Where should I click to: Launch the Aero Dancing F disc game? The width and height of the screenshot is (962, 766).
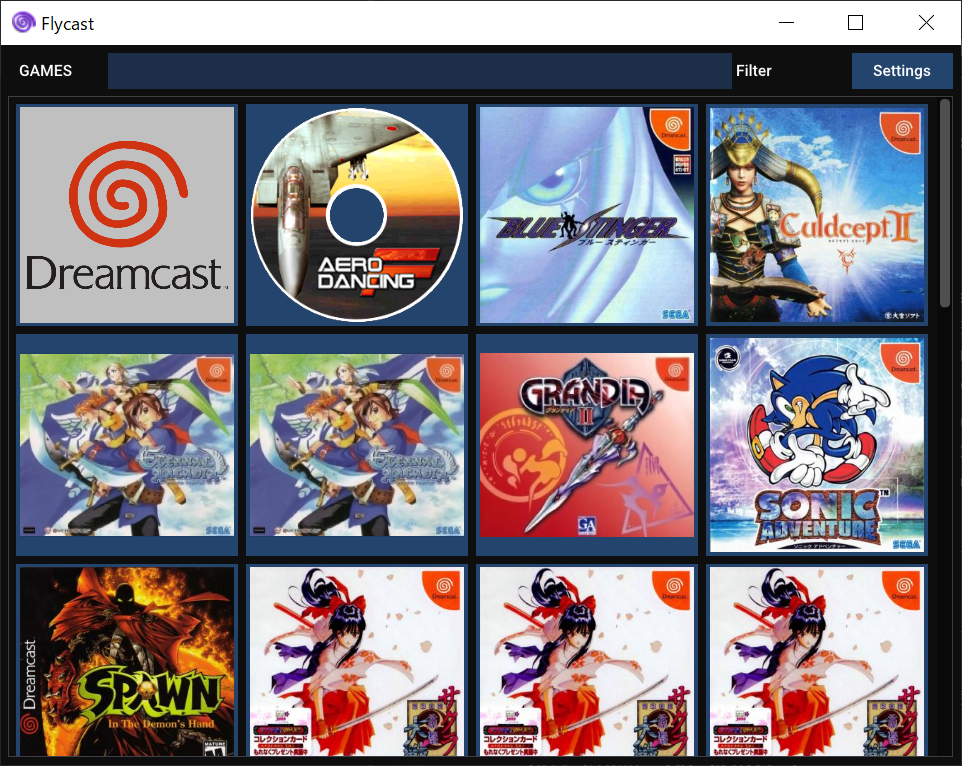point(357,215)
